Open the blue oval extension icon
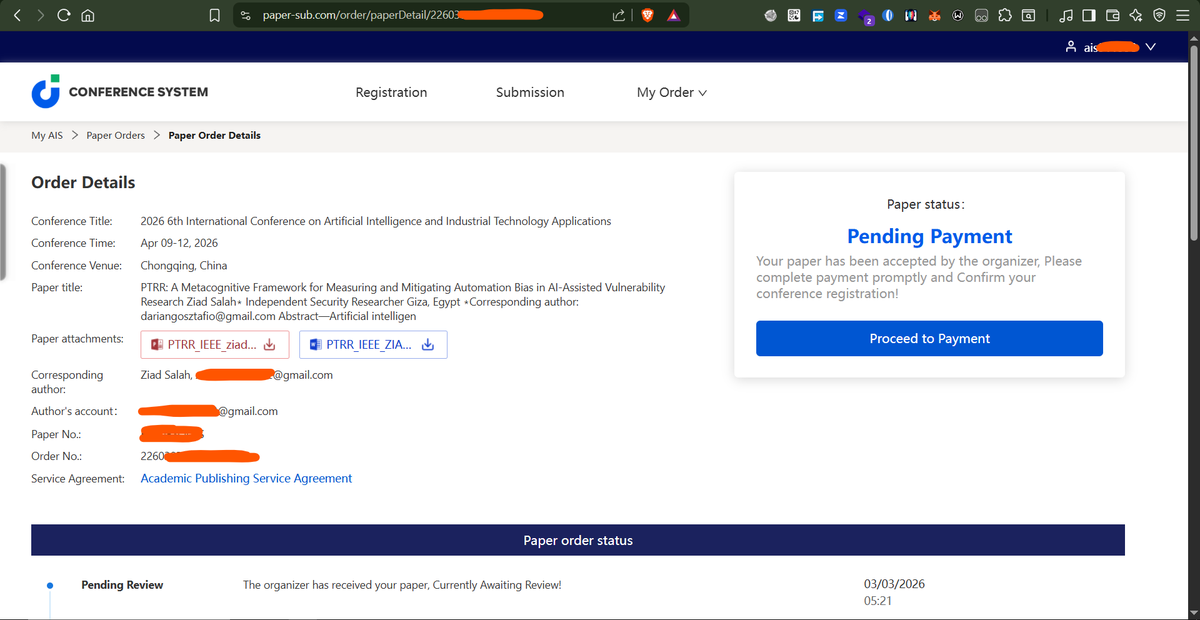The image size is (1200, 620). [888, 15]
